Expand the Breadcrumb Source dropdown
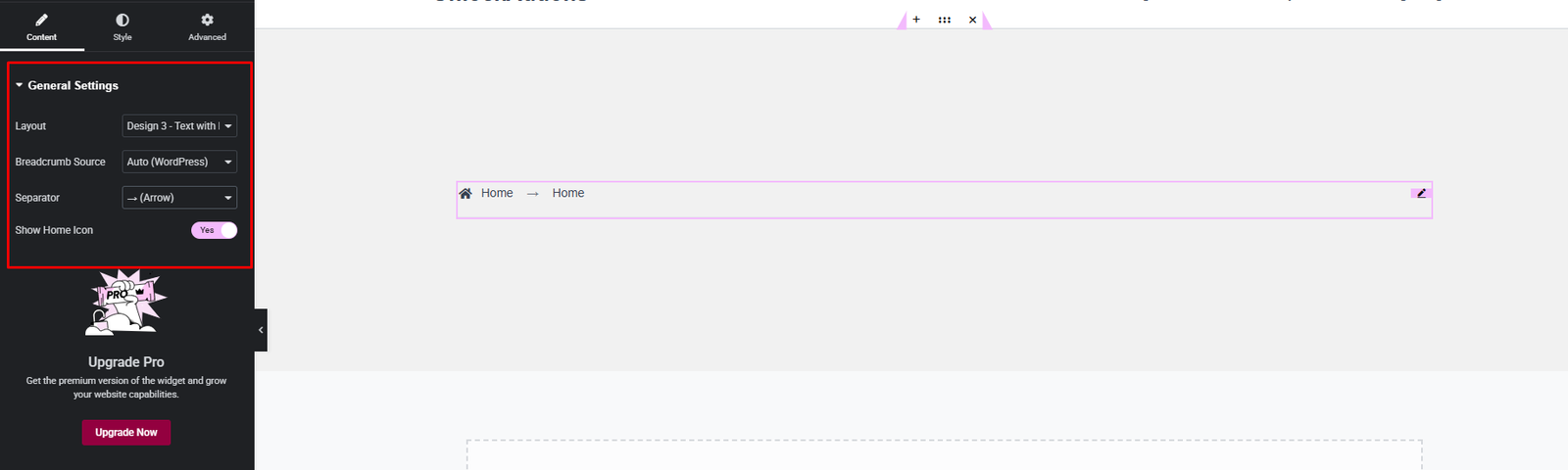The width and height of the screenshot is (1568, 470). coord(179,163)
